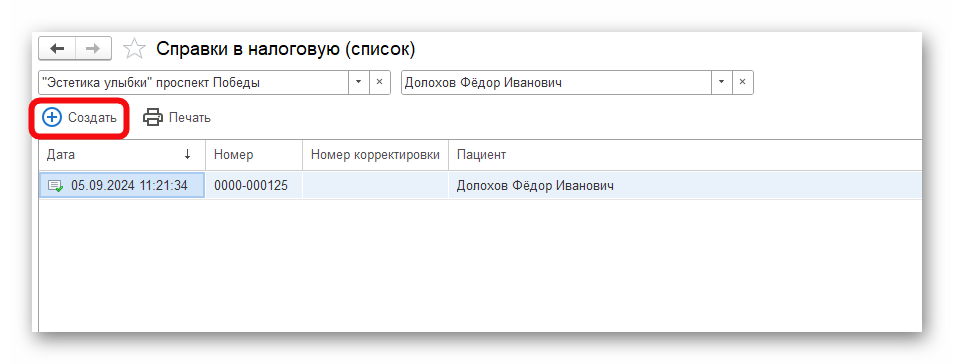Select the row dated 05.09.2024 11:21:34
The height and width of the screenshot is (364, 954).
pos(481,186)
